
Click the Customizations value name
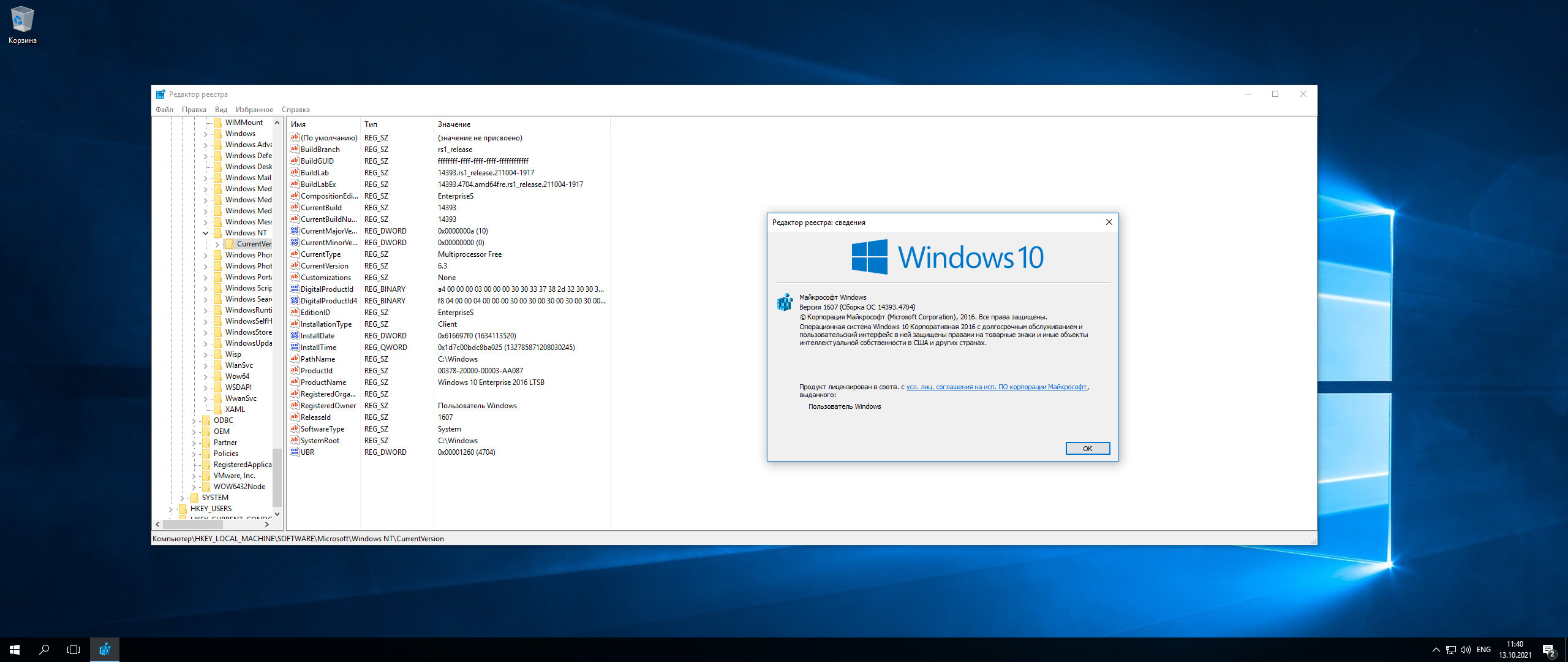click(x=325, y=278)
